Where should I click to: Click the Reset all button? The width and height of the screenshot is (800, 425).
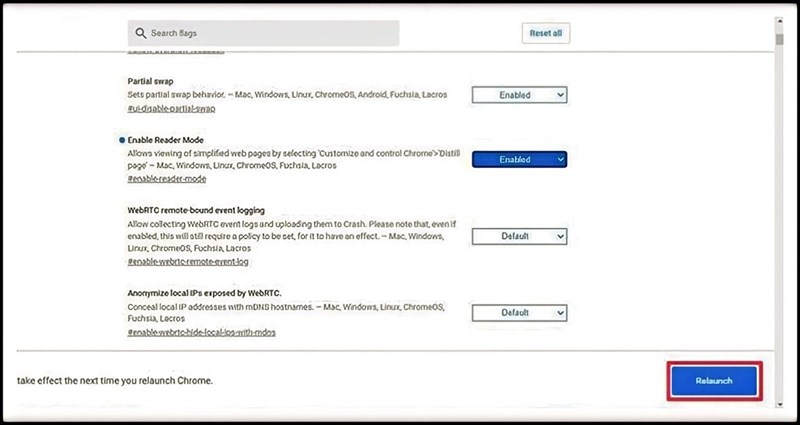545,33
